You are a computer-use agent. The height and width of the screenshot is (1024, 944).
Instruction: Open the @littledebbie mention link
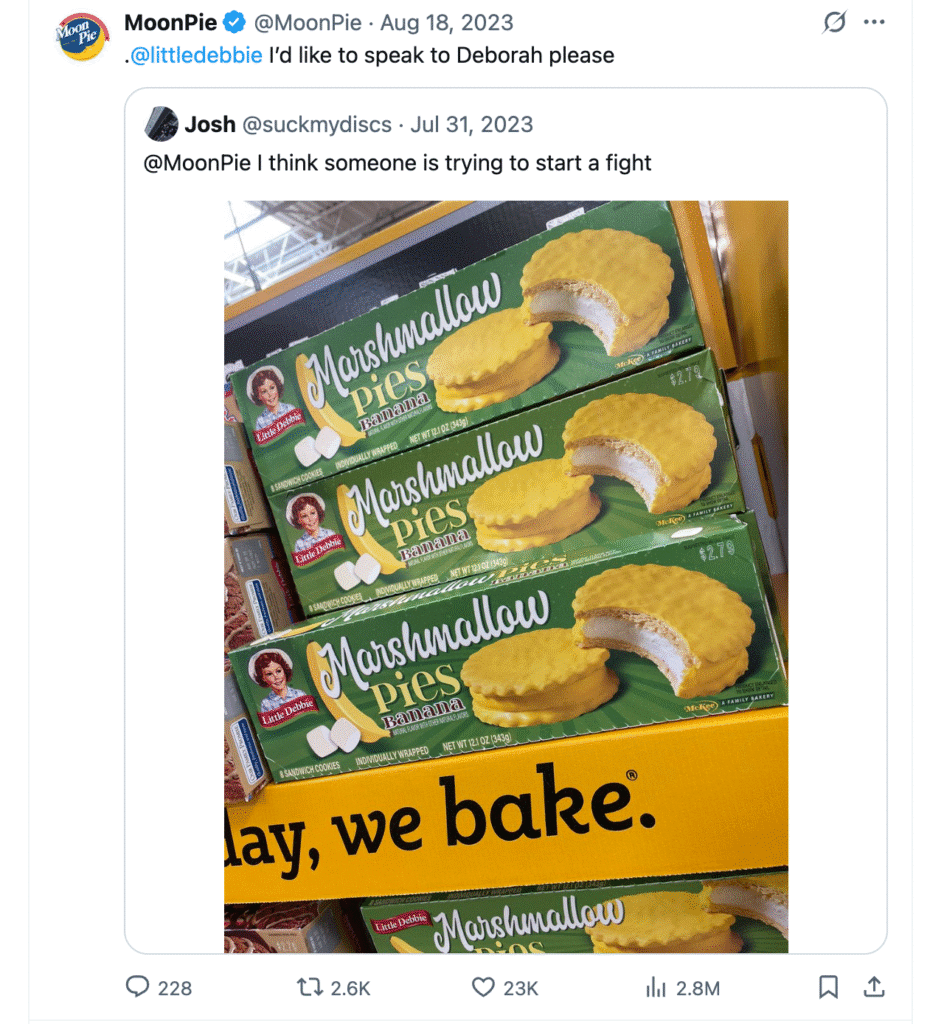click(x=194, y=56)
